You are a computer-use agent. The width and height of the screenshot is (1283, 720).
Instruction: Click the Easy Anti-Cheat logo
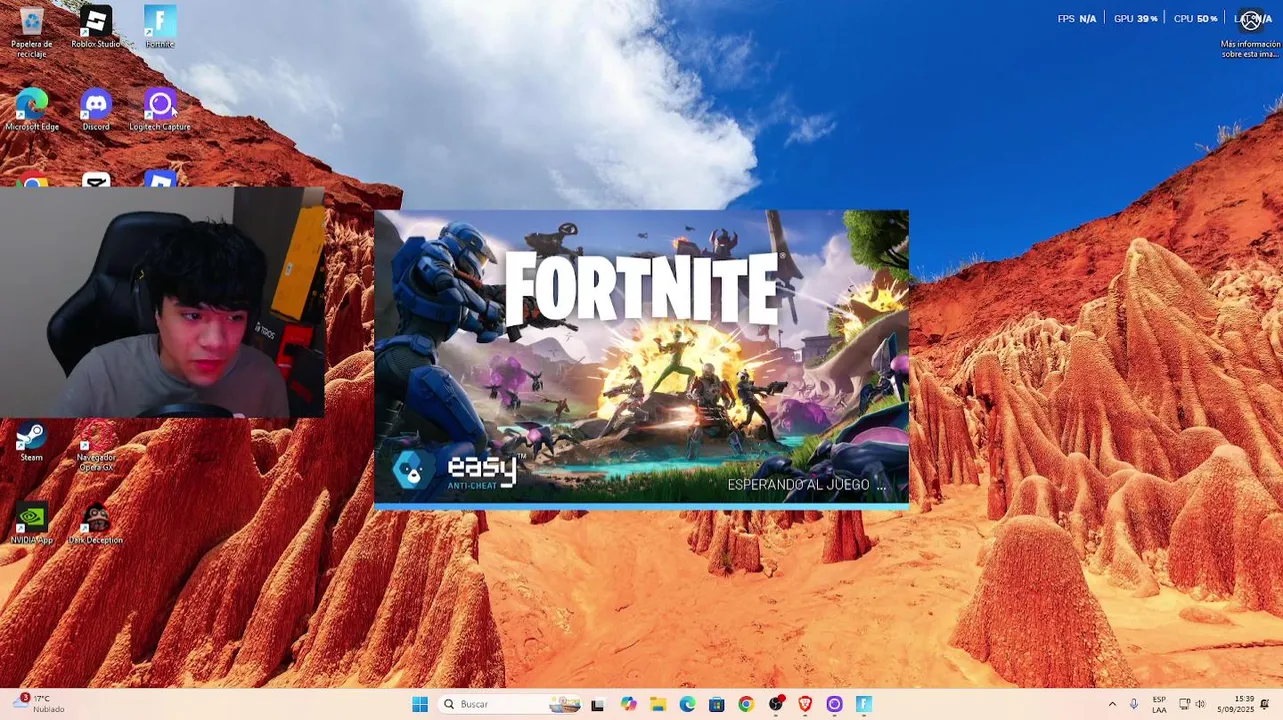(x=458, y=470)
